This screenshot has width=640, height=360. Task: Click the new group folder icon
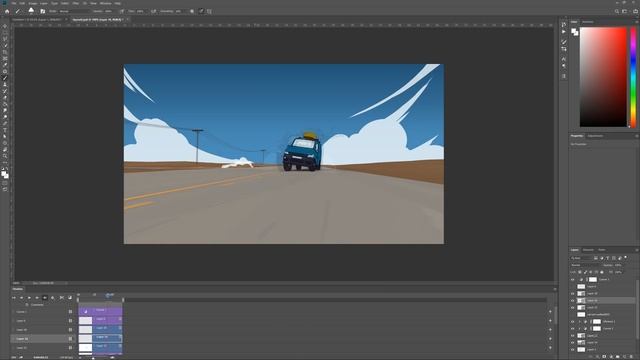tap(618, 357)
